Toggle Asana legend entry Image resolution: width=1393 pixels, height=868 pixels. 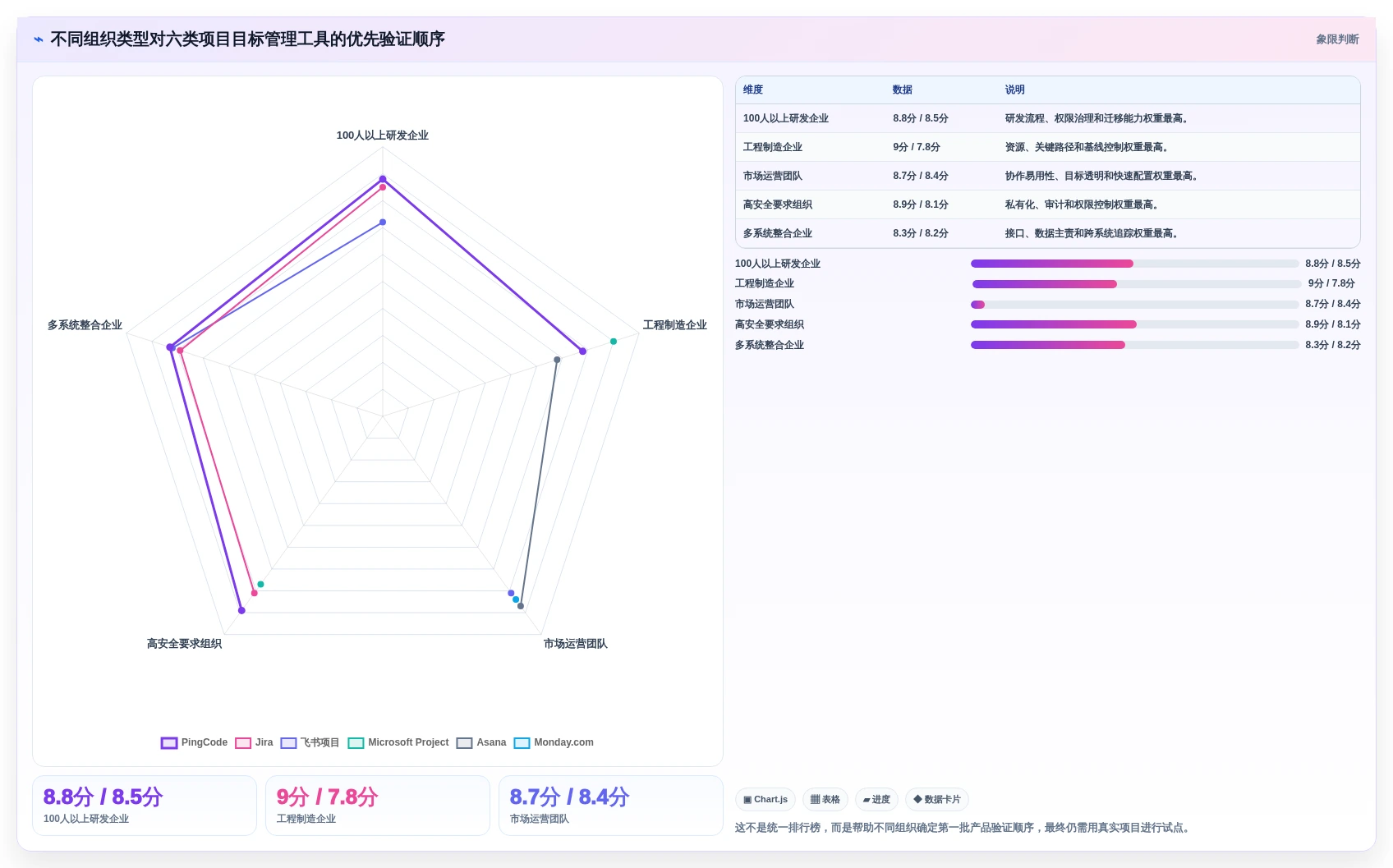pyautogui.click(x=481, y=742)
